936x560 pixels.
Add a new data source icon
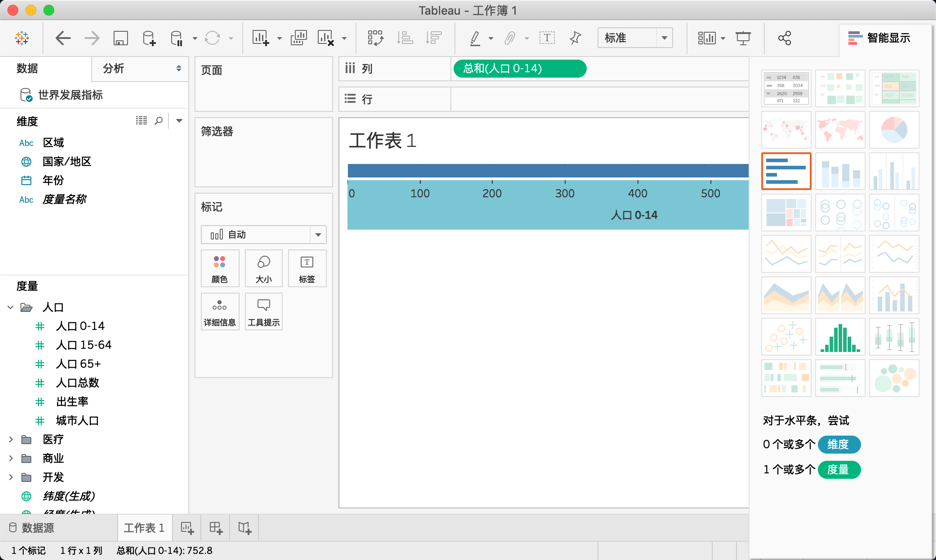149,38
